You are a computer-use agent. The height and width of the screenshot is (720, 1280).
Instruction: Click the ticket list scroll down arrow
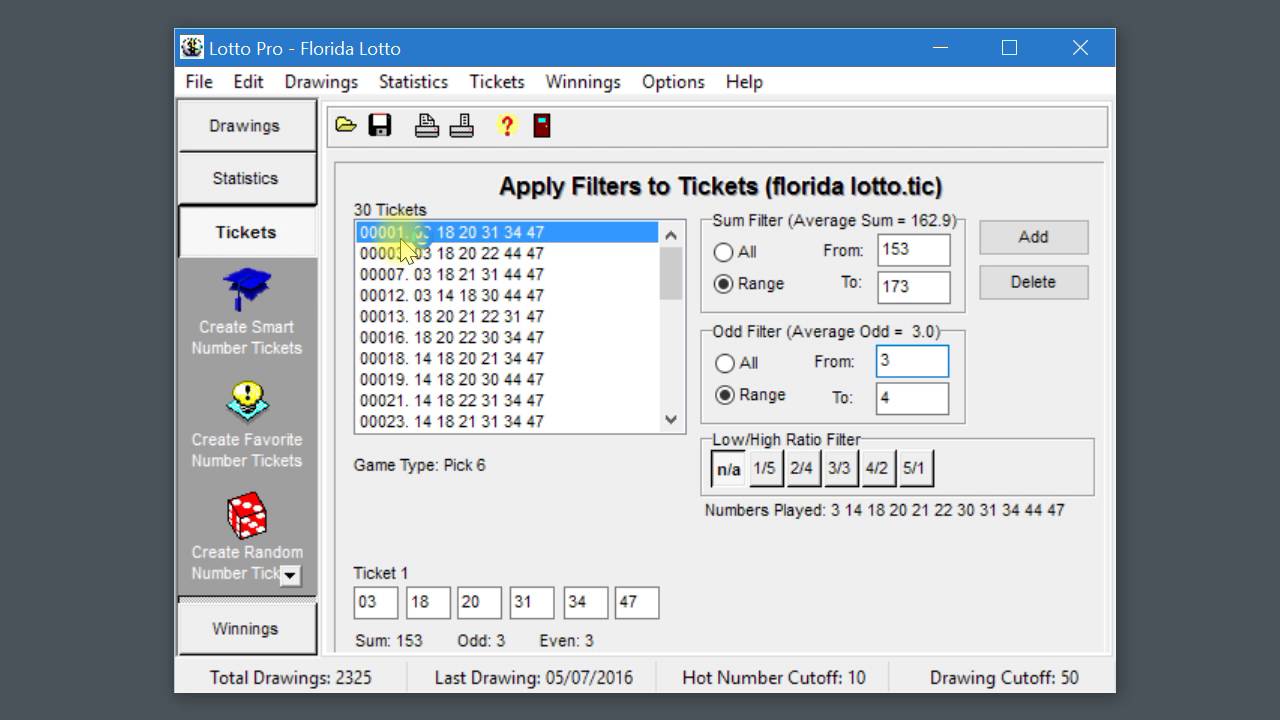(x=671, y=420)
